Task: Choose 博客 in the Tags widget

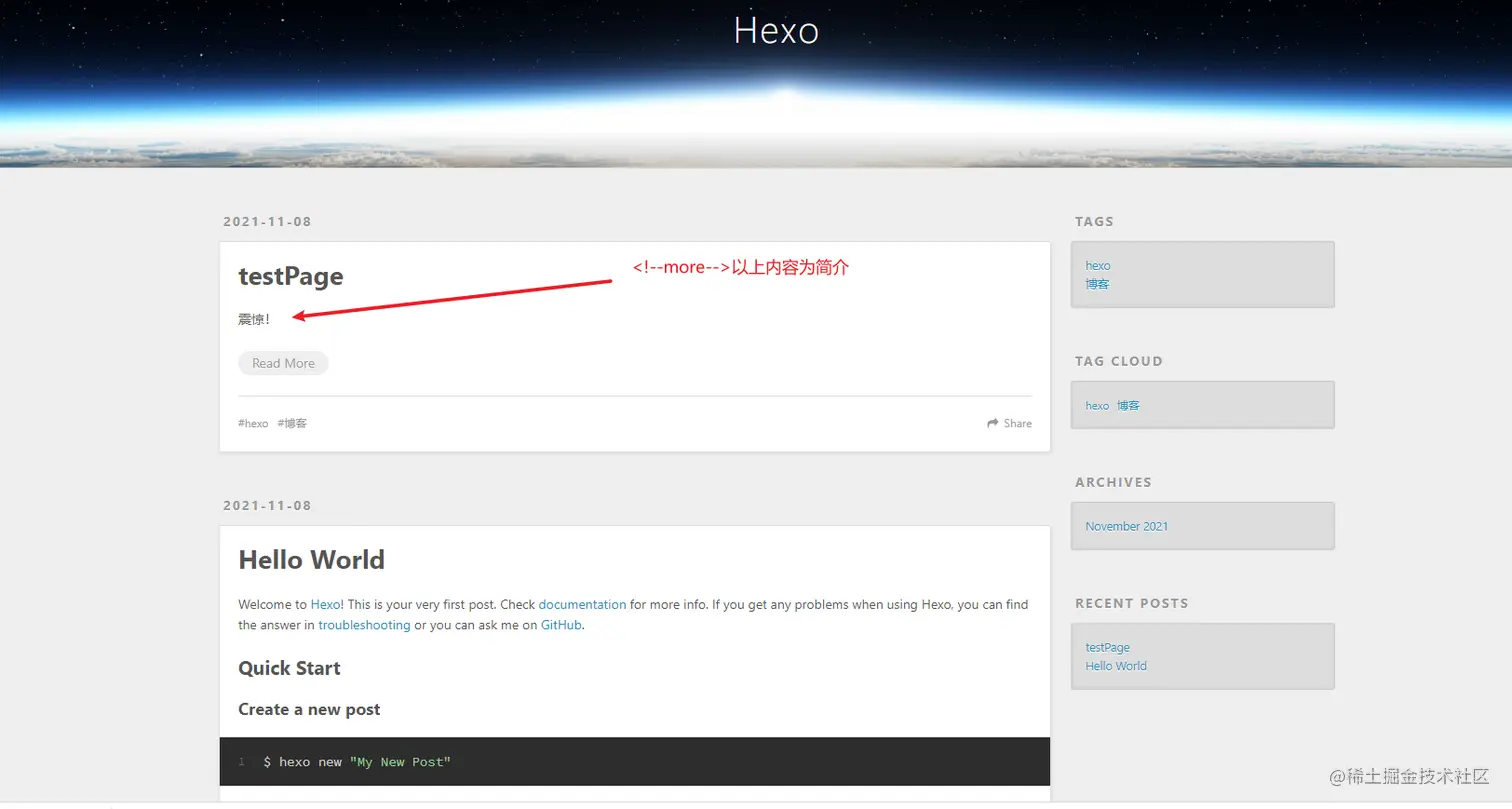Action: [1097, 284]
